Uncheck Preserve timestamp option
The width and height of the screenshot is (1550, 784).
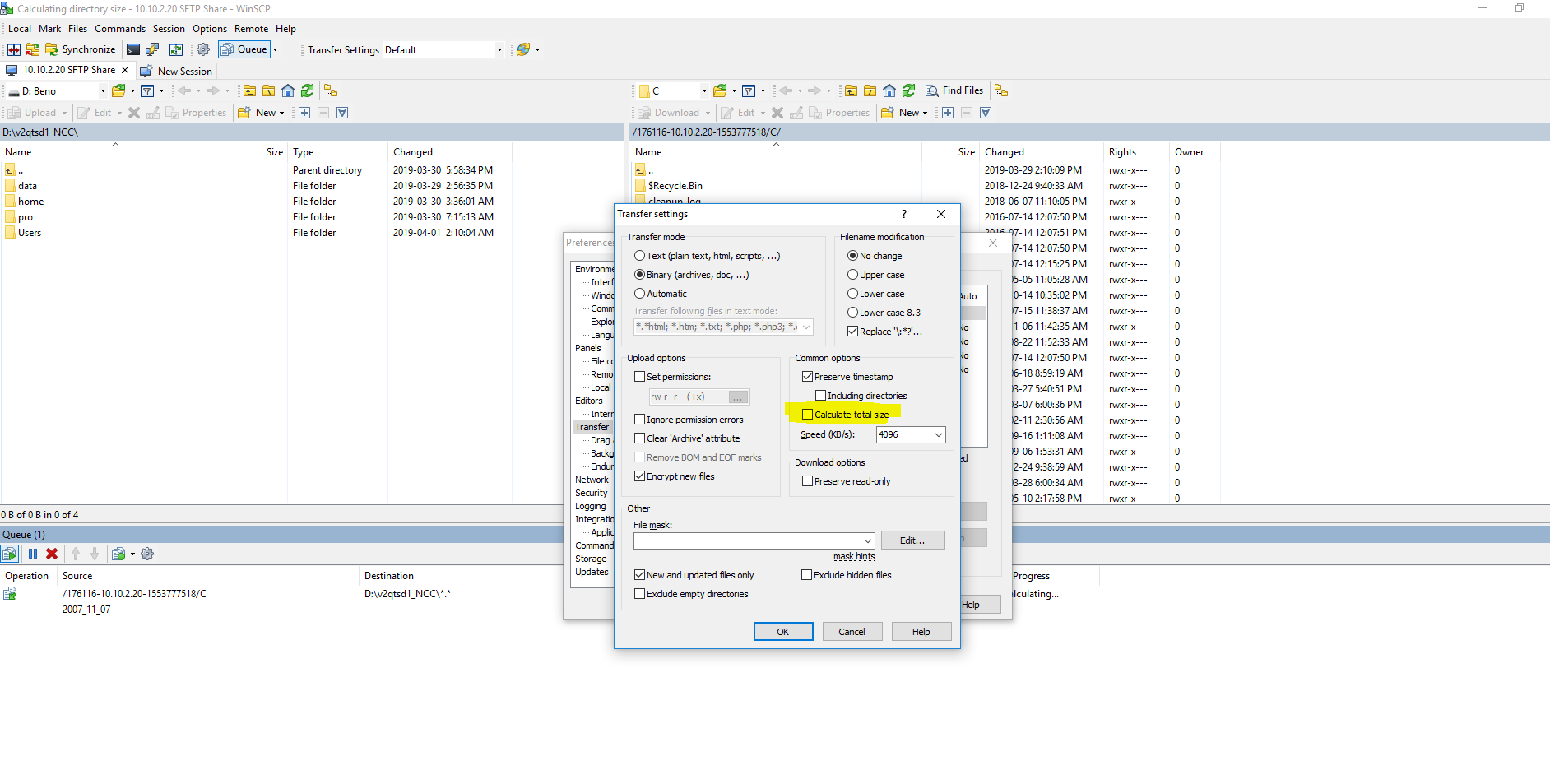(x=808, y=377)
